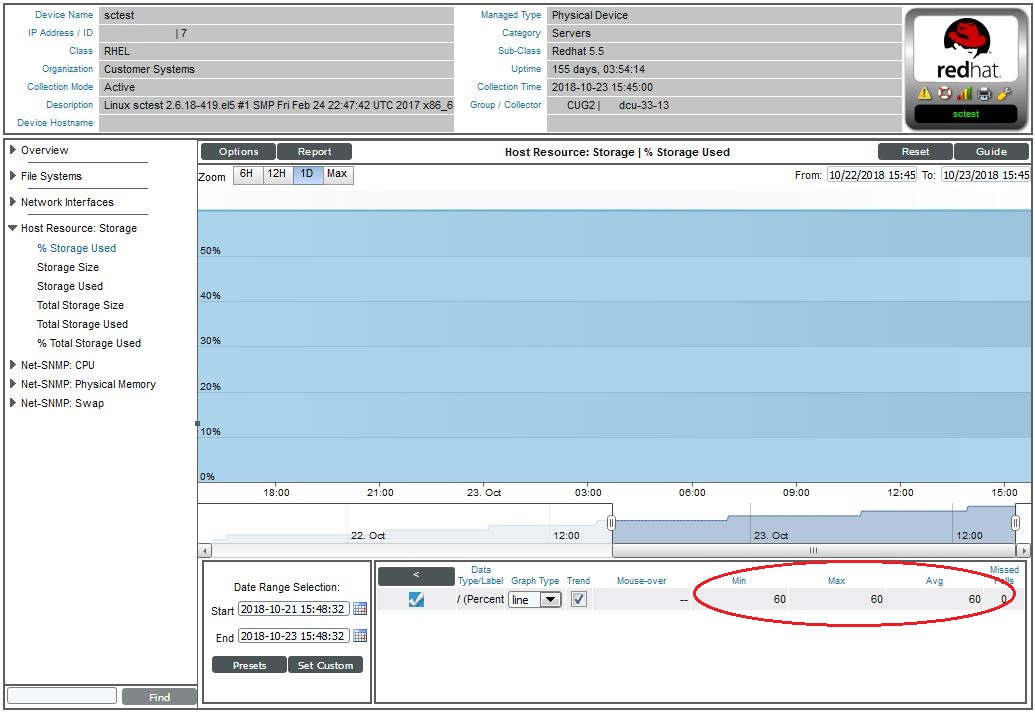
Task: Click the bar chart performance icon
Action: tap(964, 93)
